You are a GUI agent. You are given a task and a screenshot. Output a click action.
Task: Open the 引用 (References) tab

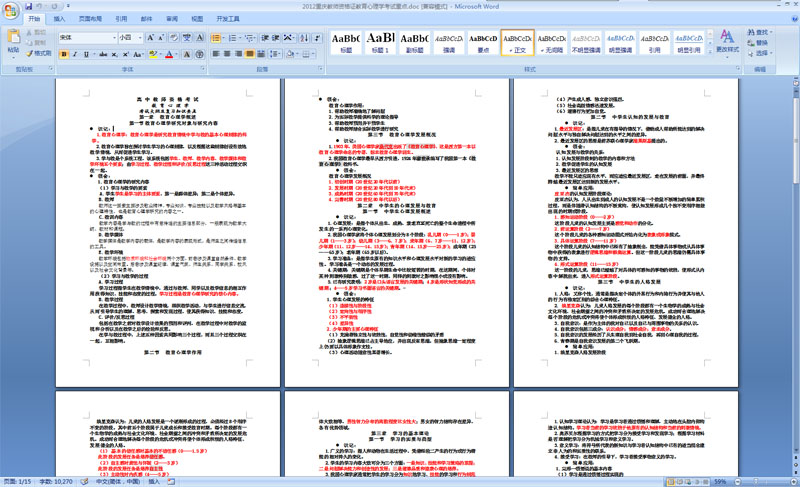point(121,19)
